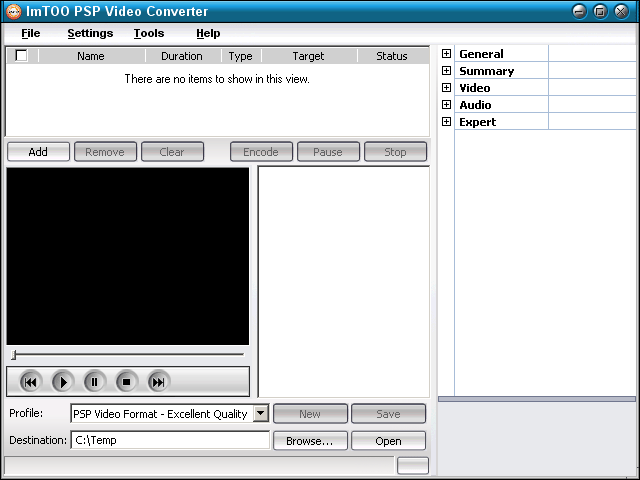This screenshot has width=640, height=480.
Task: Click the Remove button
Action: (105, 152)
